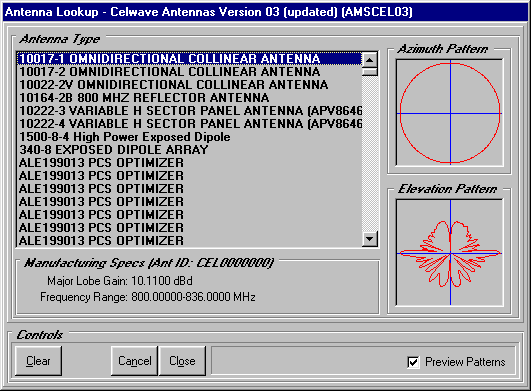The height and width of the screenshot is (391, 531).
Task: Toggle the Preview Patterns checkbox
Action: coord(413,362)
